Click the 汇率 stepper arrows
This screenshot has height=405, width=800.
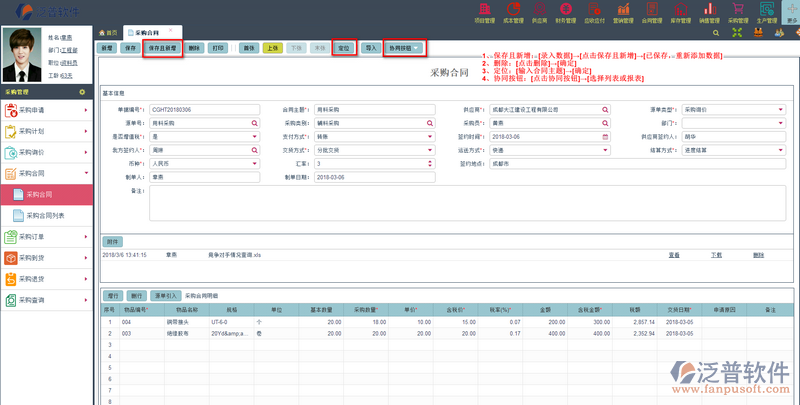pyautogui.click(x=431, y=162)
